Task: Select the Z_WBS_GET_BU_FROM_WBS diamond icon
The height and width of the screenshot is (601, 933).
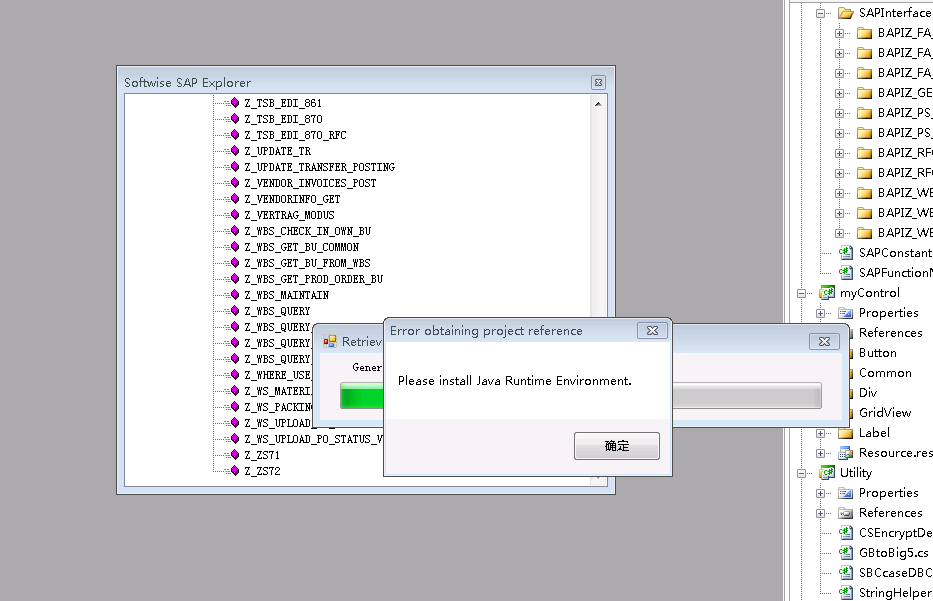Action: pos(235,263)
